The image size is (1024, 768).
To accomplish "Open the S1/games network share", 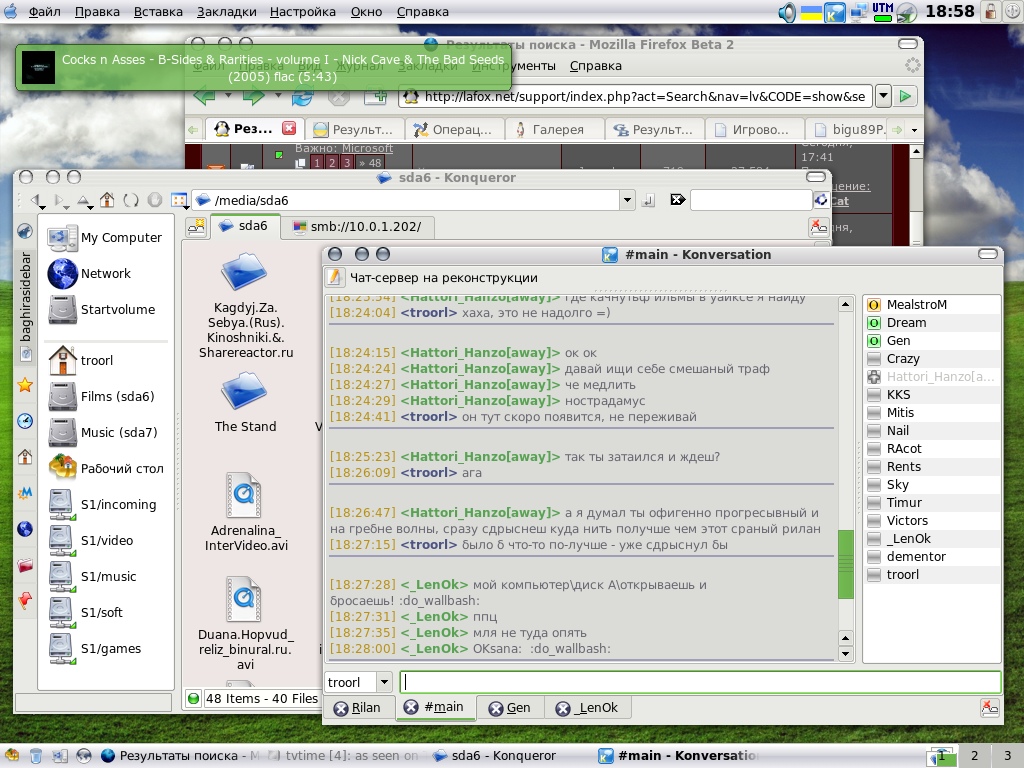I will tap(95, 649).
